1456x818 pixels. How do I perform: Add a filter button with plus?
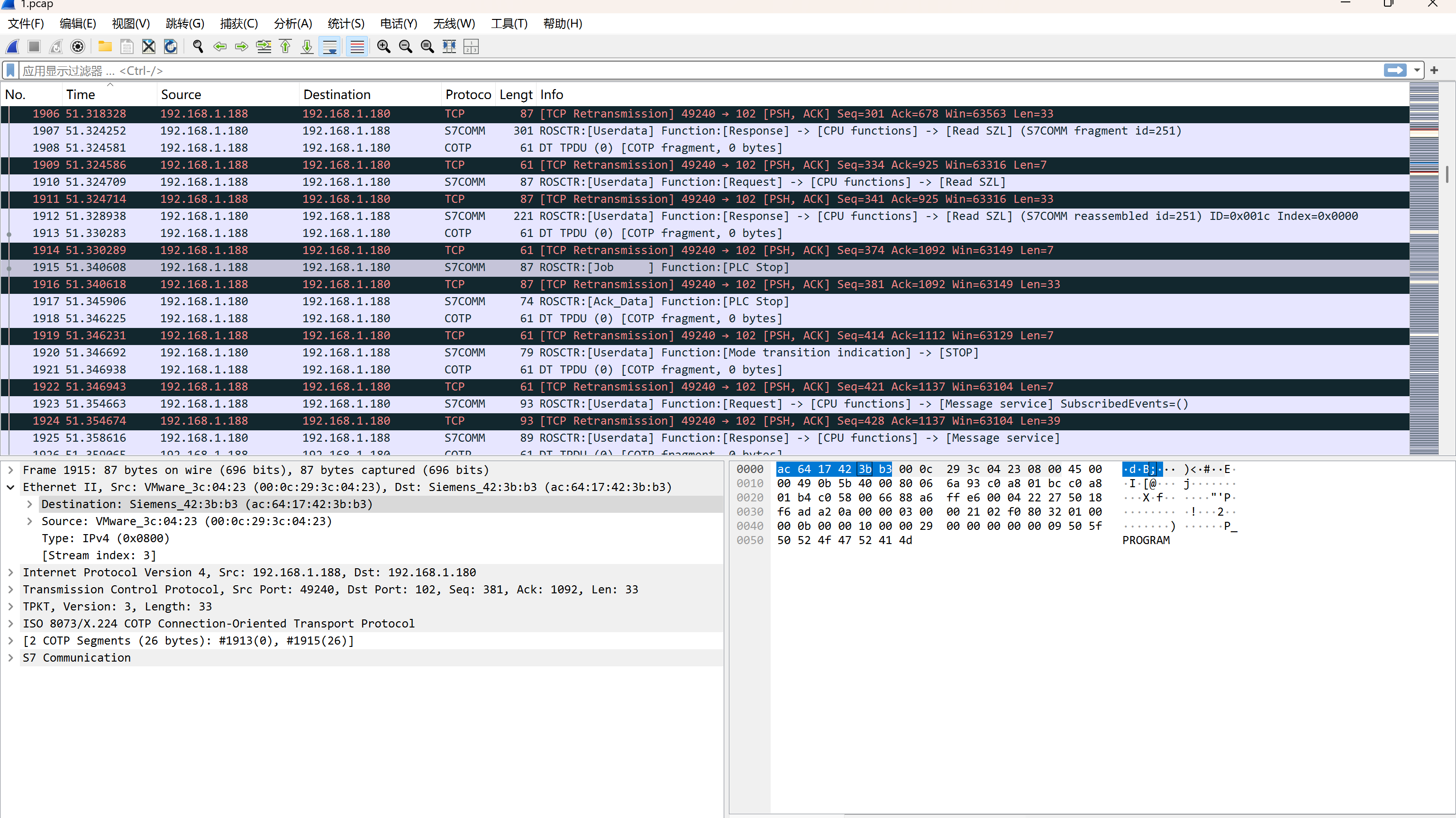[1434, 71]
